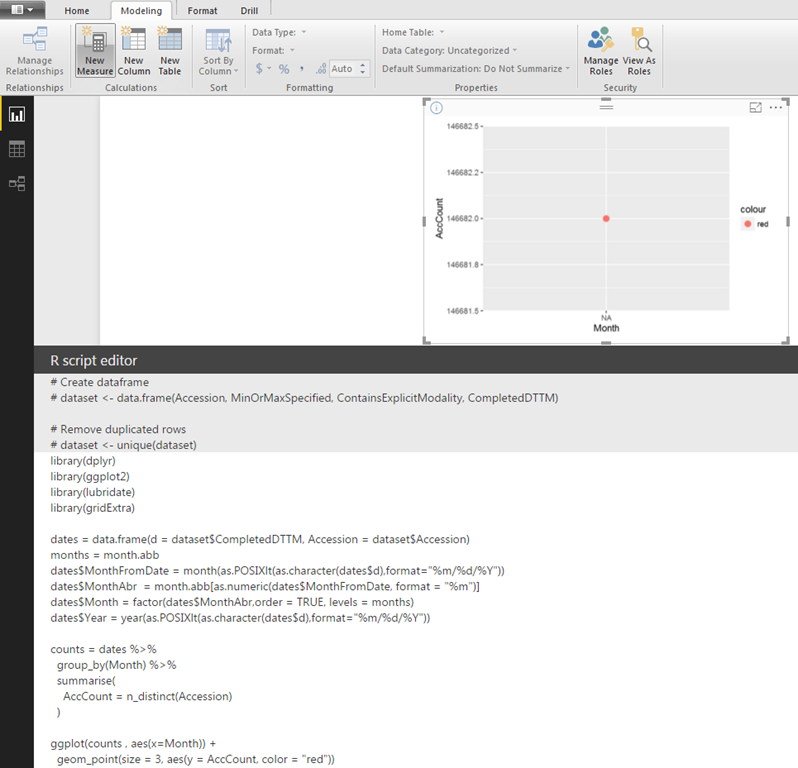Open Relationships view in left sidebar

[16, 184]
